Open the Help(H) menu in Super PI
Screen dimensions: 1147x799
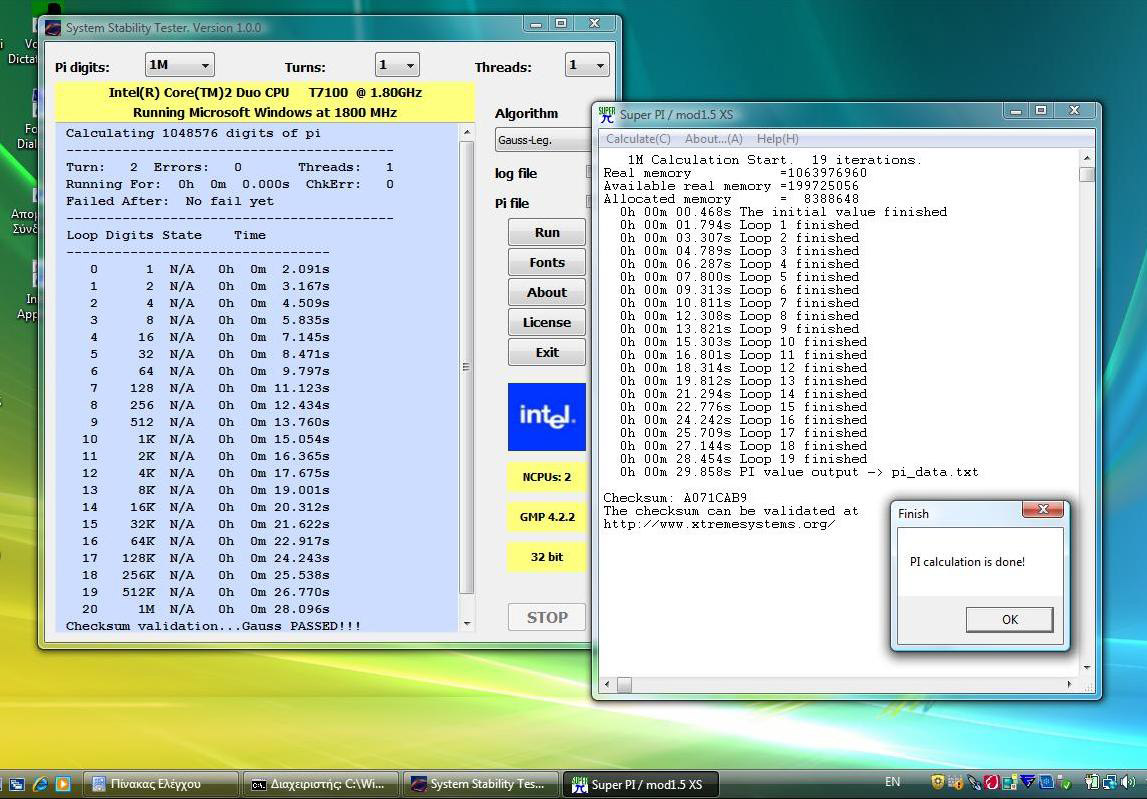(x=778, y=139)
